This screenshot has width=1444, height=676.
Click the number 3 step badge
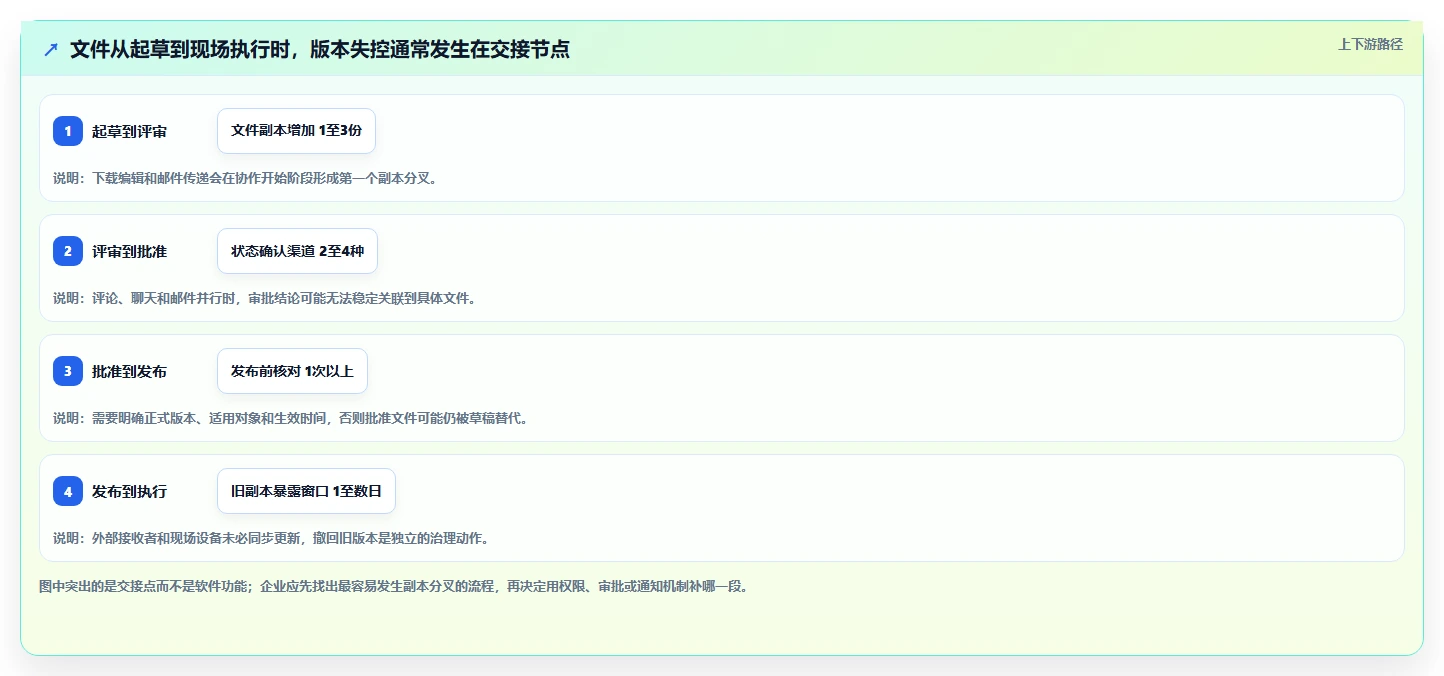click(68, 371)
